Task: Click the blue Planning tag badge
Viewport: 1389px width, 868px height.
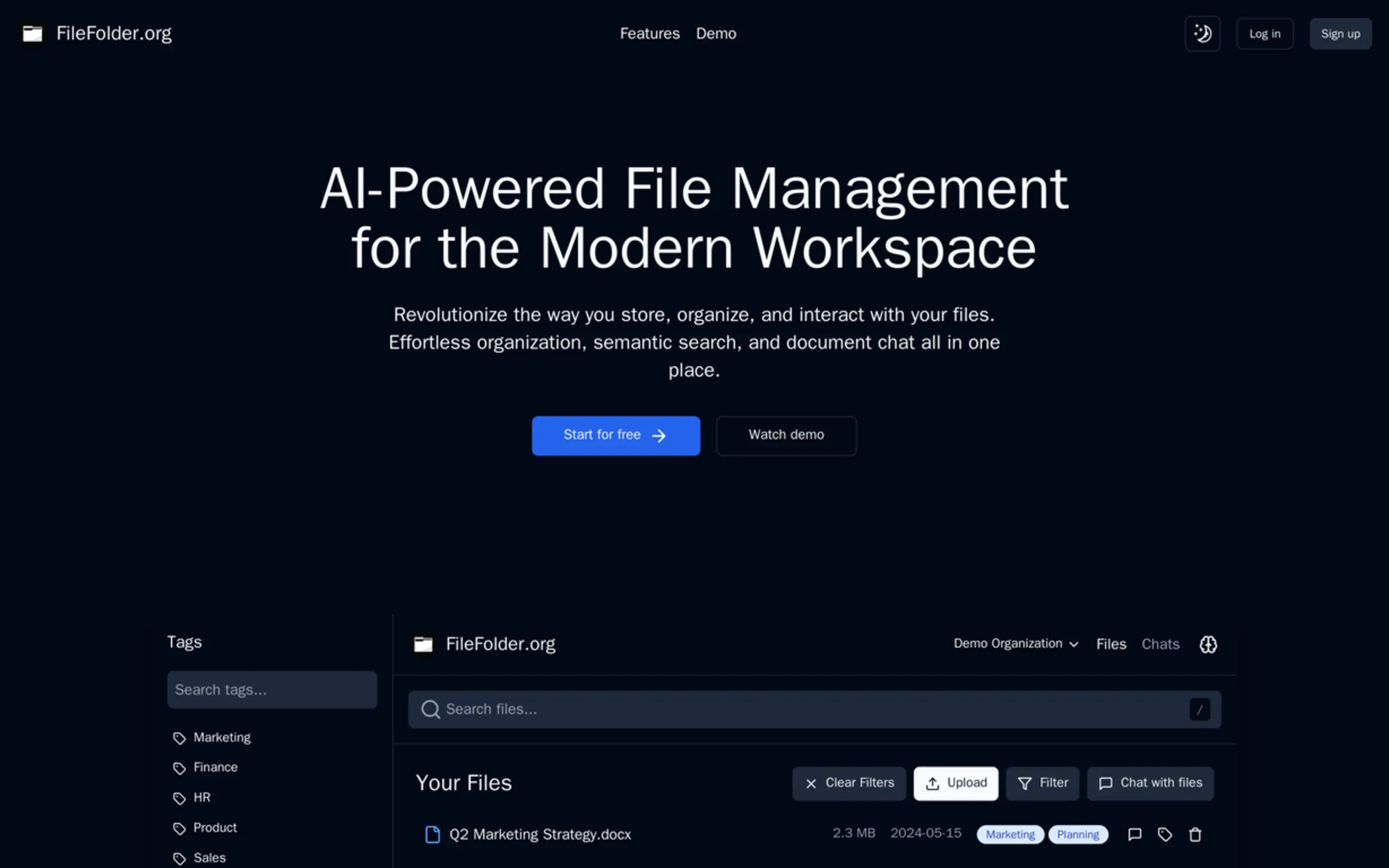Action: 1077,834
